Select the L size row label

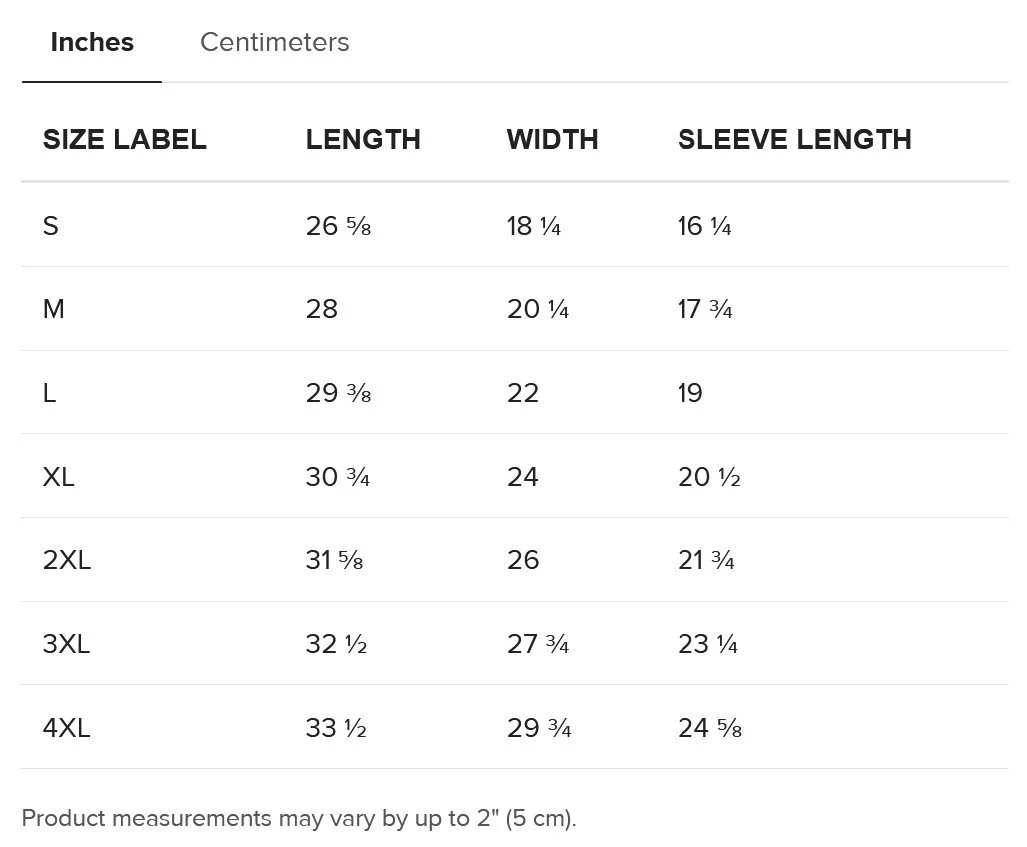point(50,393)
